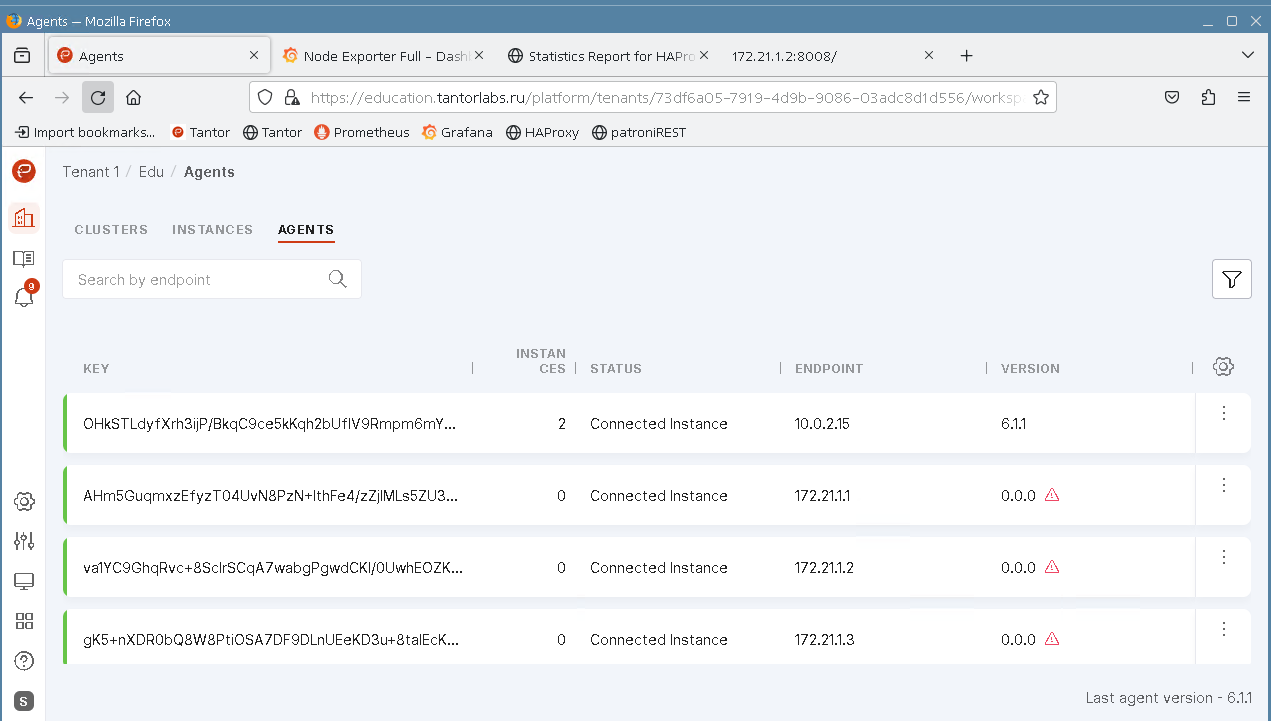1271x721 pixels.
Task: Open the documentation book icon in sidebar
Action: click(24, 259)
